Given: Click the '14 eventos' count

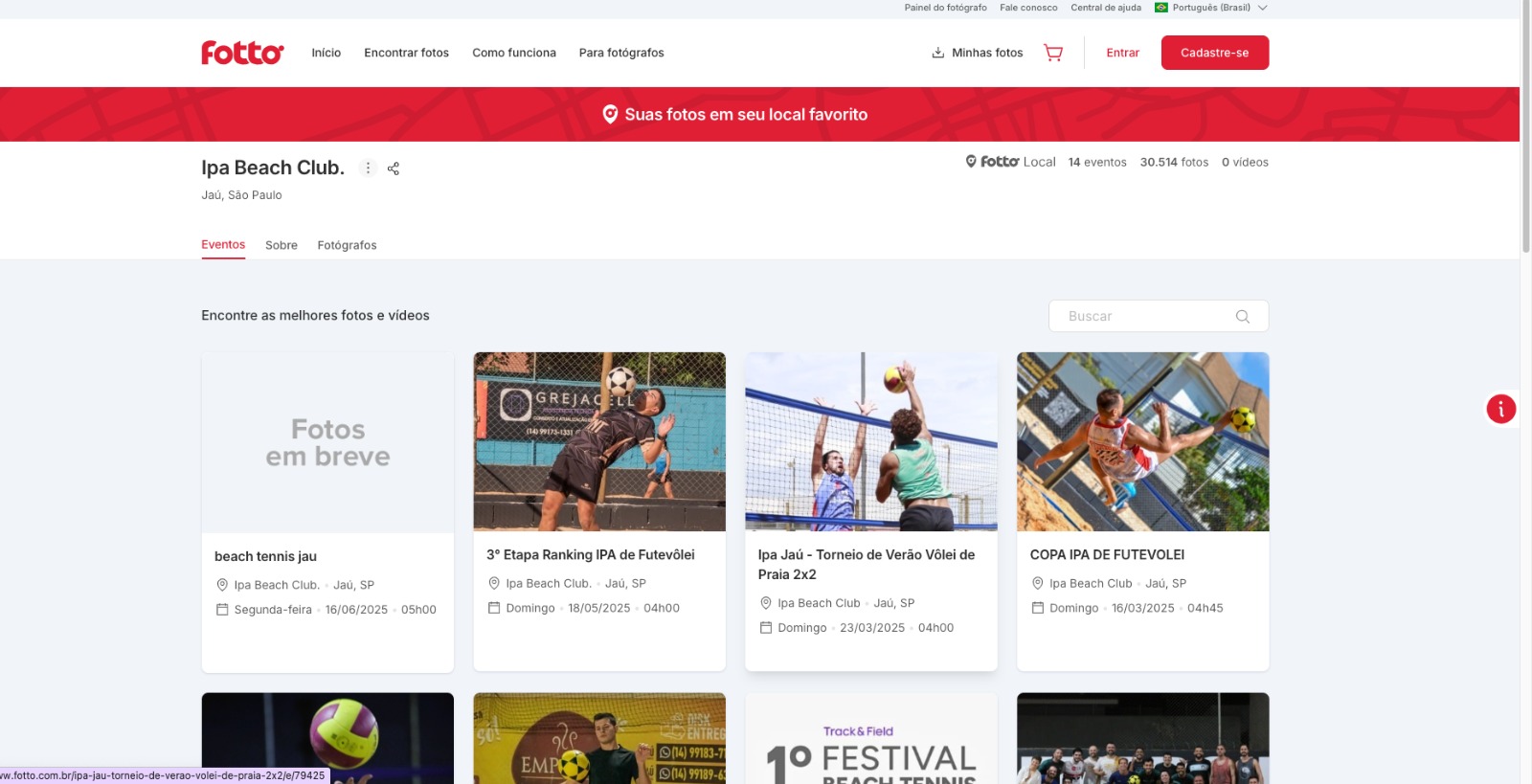Looking at the screenshot, I should 1097,162.
